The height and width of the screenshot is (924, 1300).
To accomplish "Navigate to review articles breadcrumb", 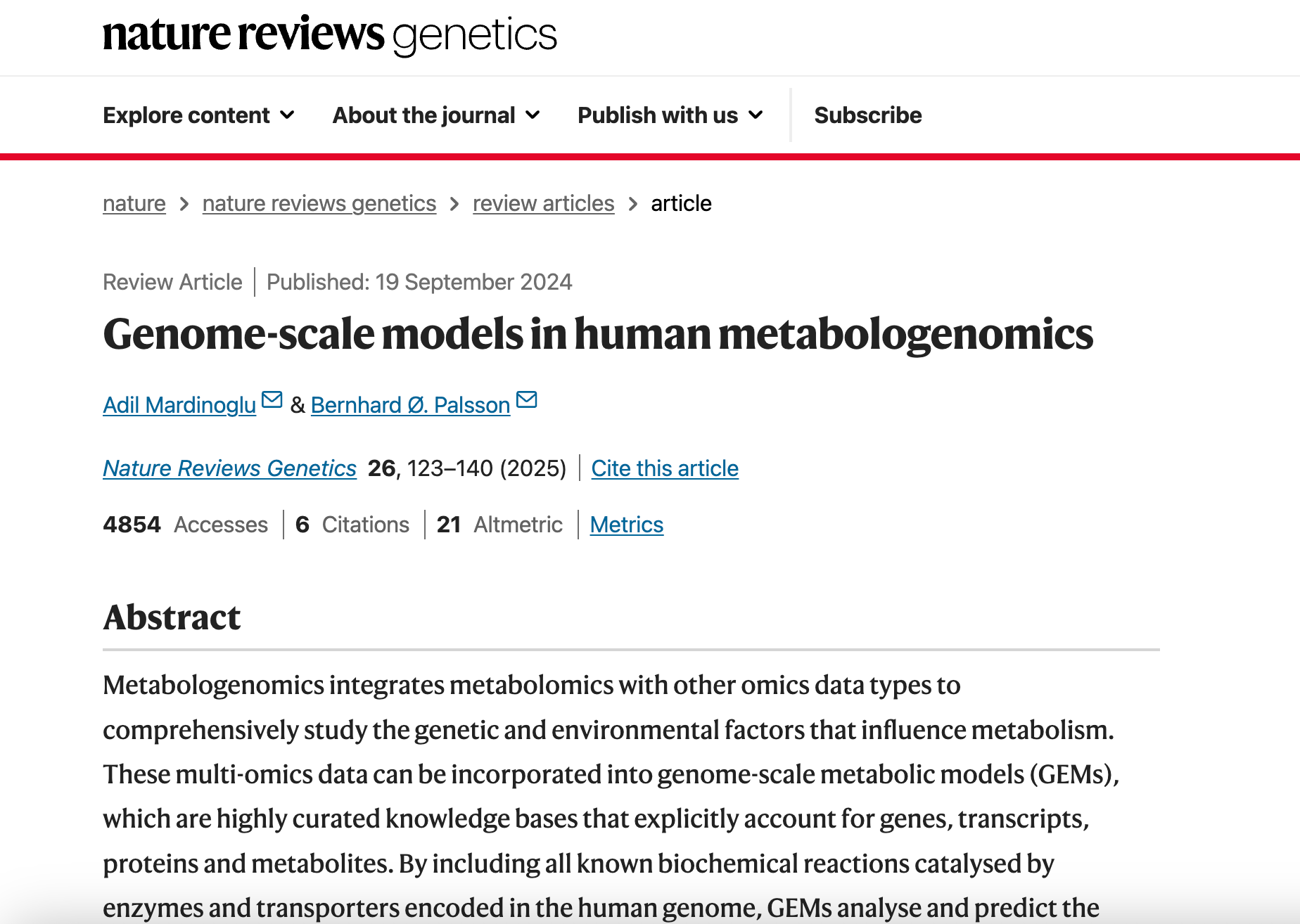I will coord(543,204).
